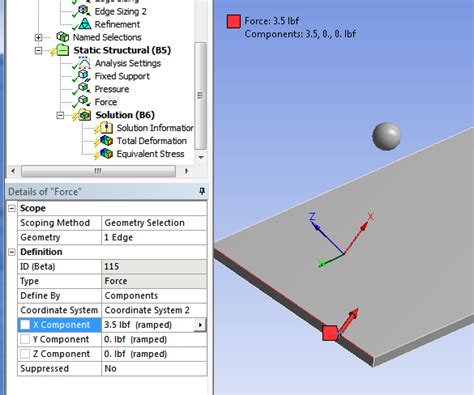
Task: Click the Named Selections icon
Action: click(62, 37)
